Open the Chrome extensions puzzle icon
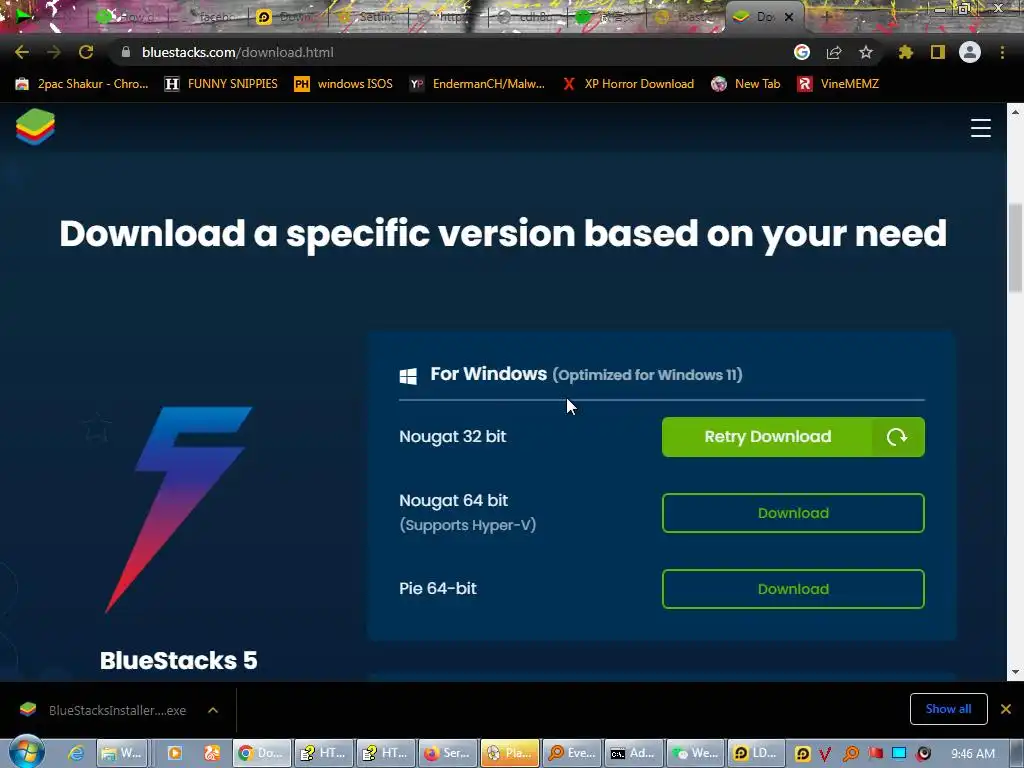Screen dimensions: 1024x768 [905, 52]
